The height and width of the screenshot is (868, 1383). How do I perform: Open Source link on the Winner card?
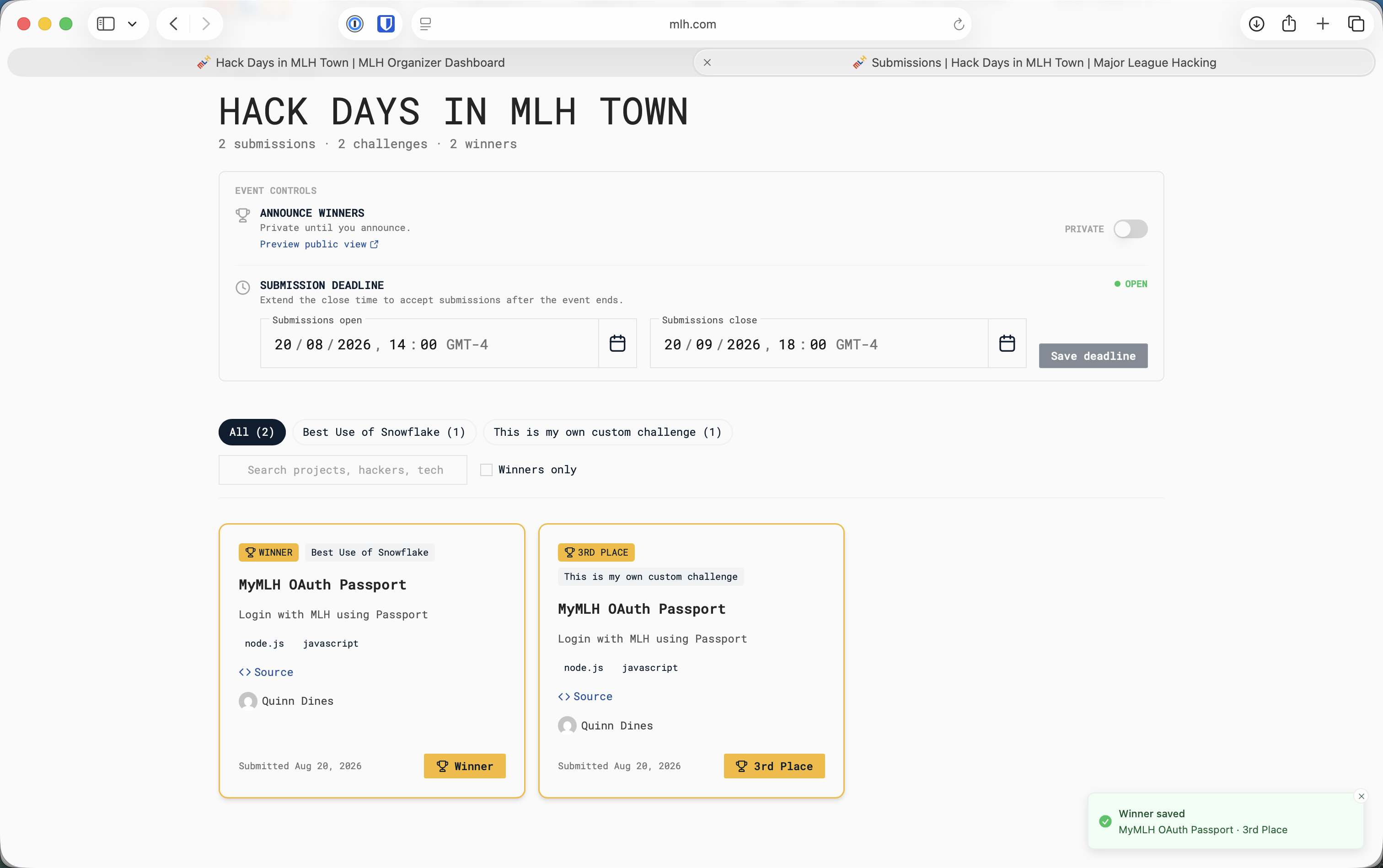click(266, 672)
